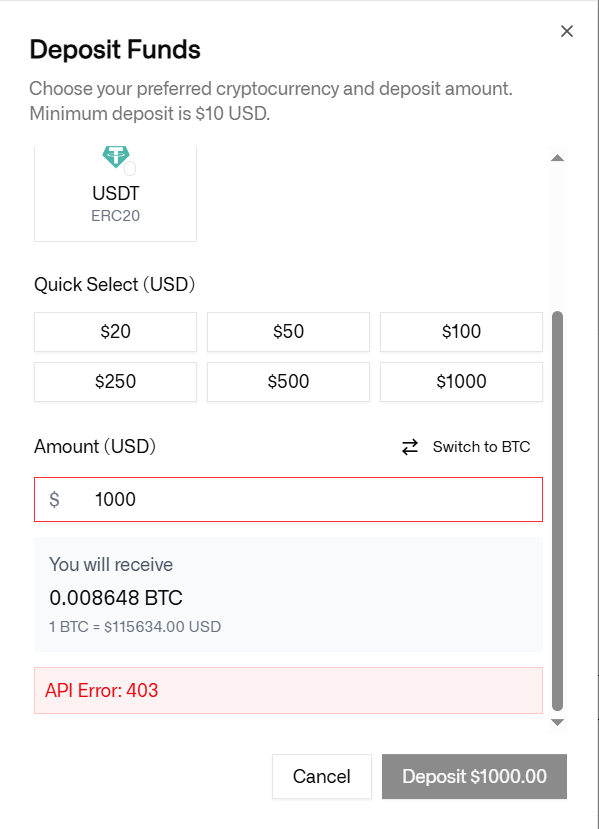
Task: Click the green Tether USDT logo
Action: pyautogui.click(x=116, y=157)
